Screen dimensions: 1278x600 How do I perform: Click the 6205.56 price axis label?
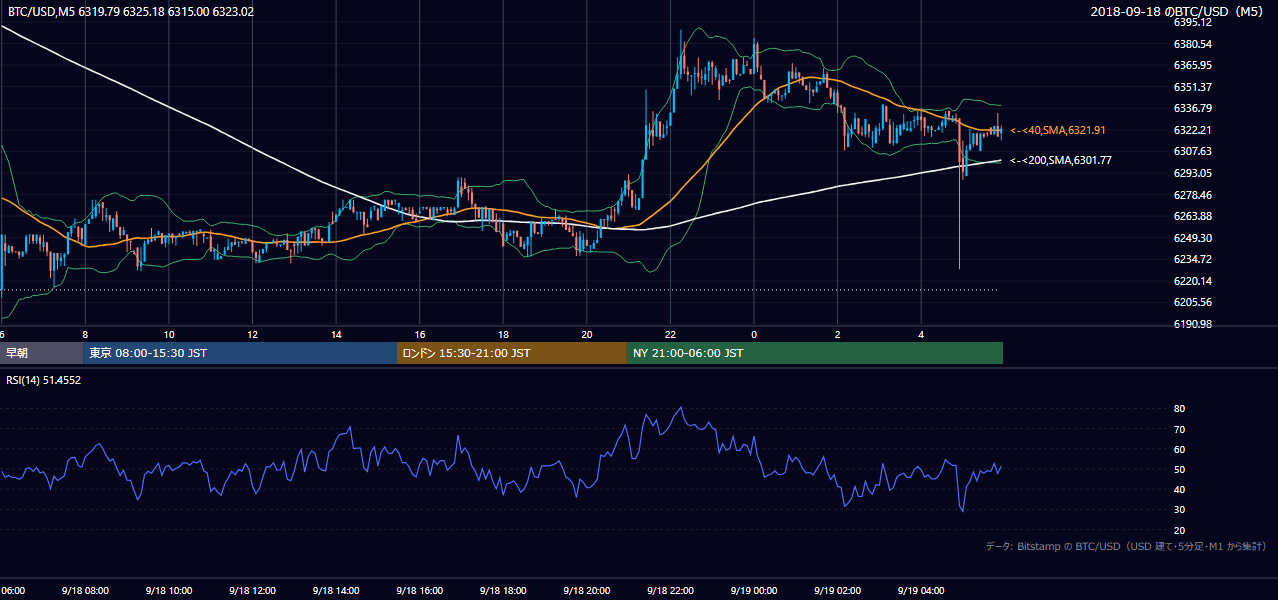click(1192, 302)
